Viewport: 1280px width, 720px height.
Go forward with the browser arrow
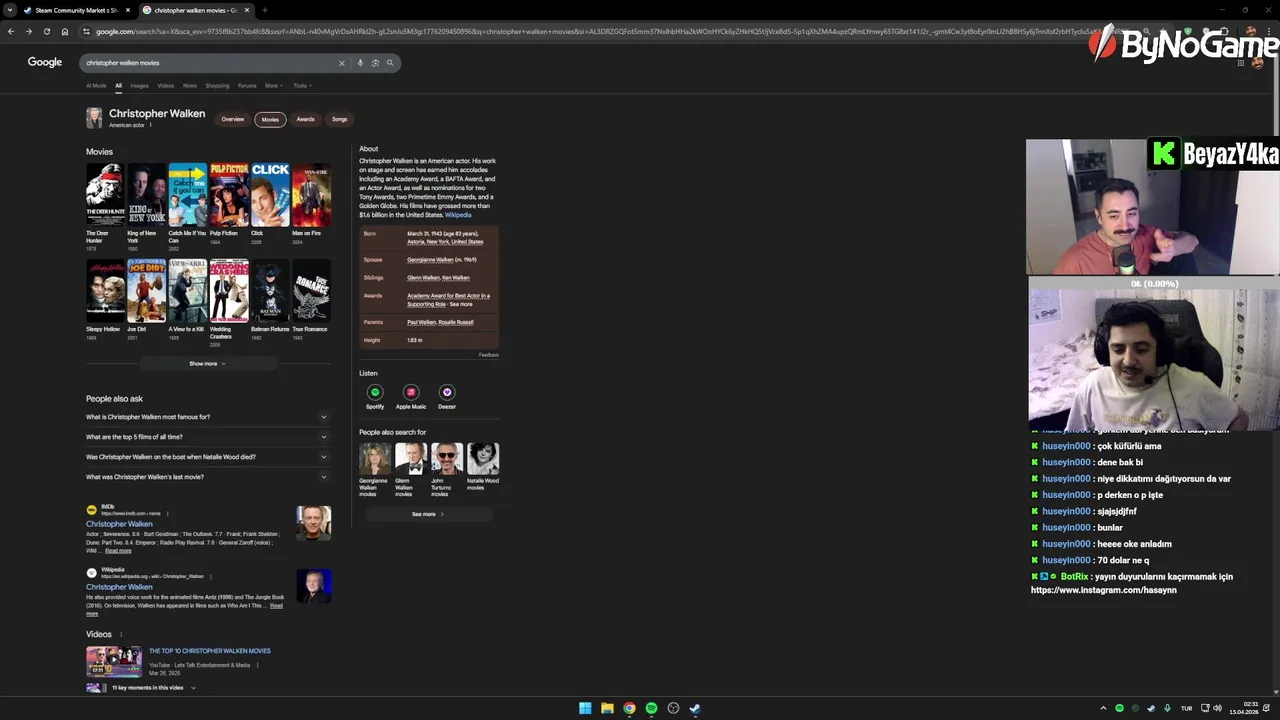click(29, 31)
